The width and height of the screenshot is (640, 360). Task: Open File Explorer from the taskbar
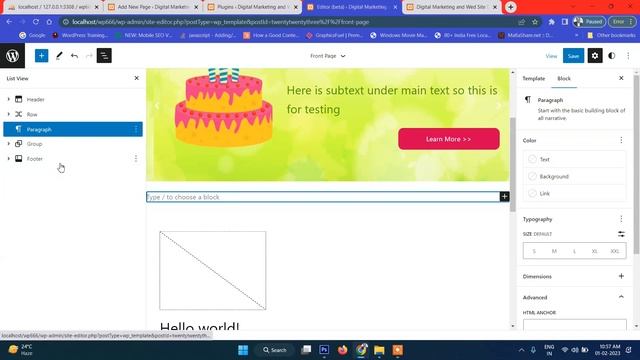pos(379,350)
